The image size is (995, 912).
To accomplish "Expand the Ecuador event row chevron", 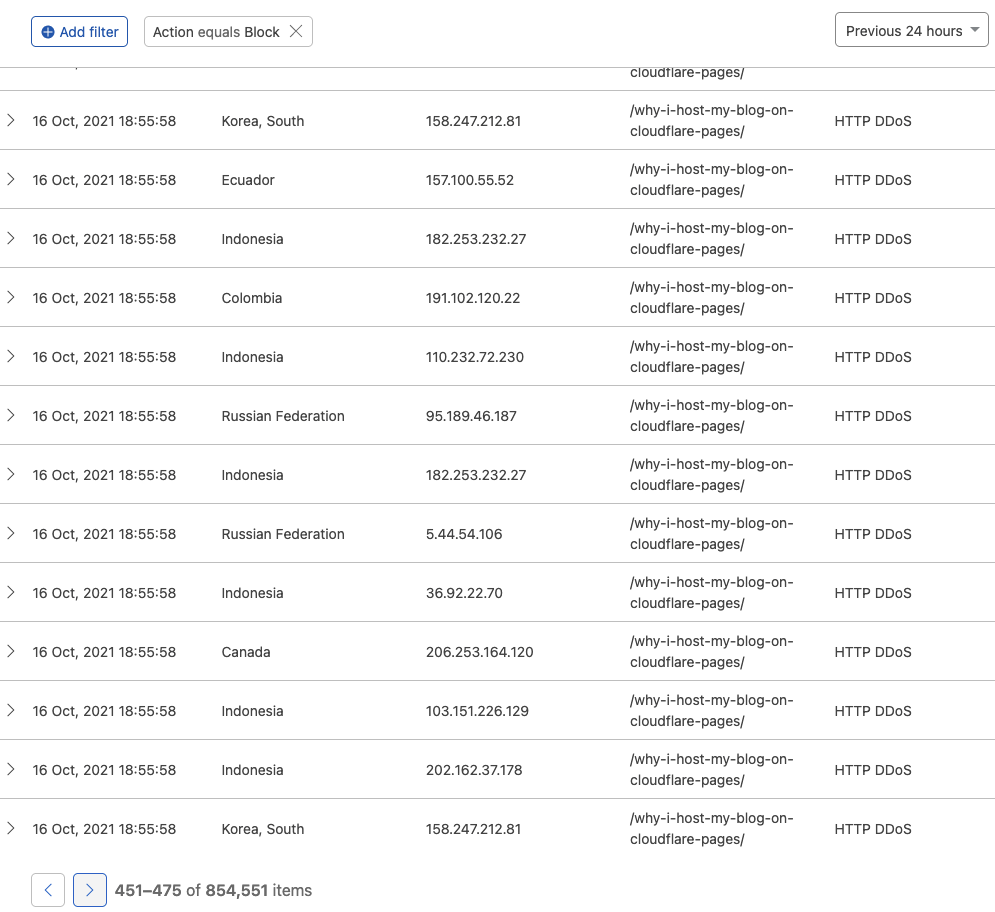I will coord(11,180).
